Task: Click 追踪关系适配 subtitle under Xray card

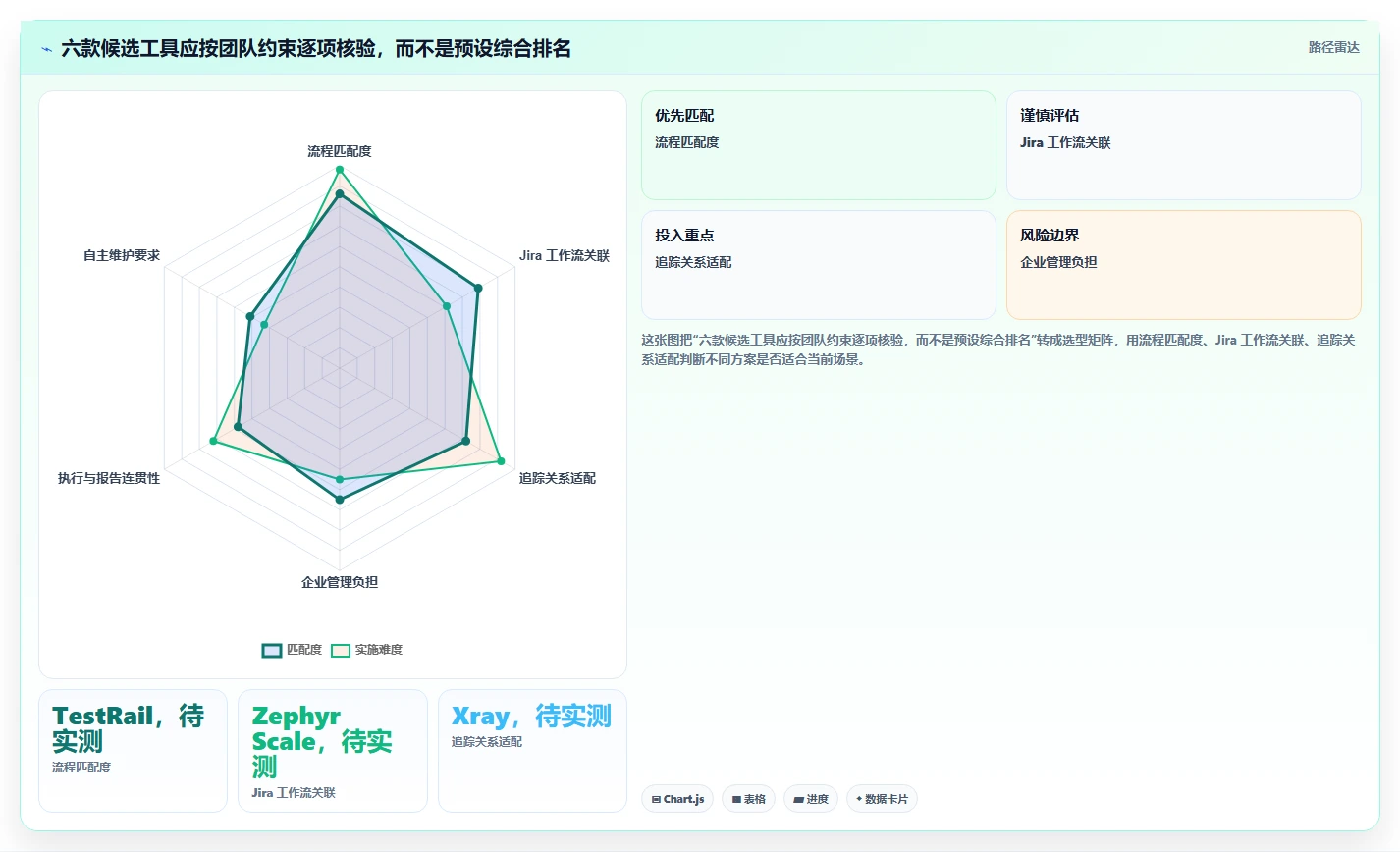Action: [x=487, y=742]
